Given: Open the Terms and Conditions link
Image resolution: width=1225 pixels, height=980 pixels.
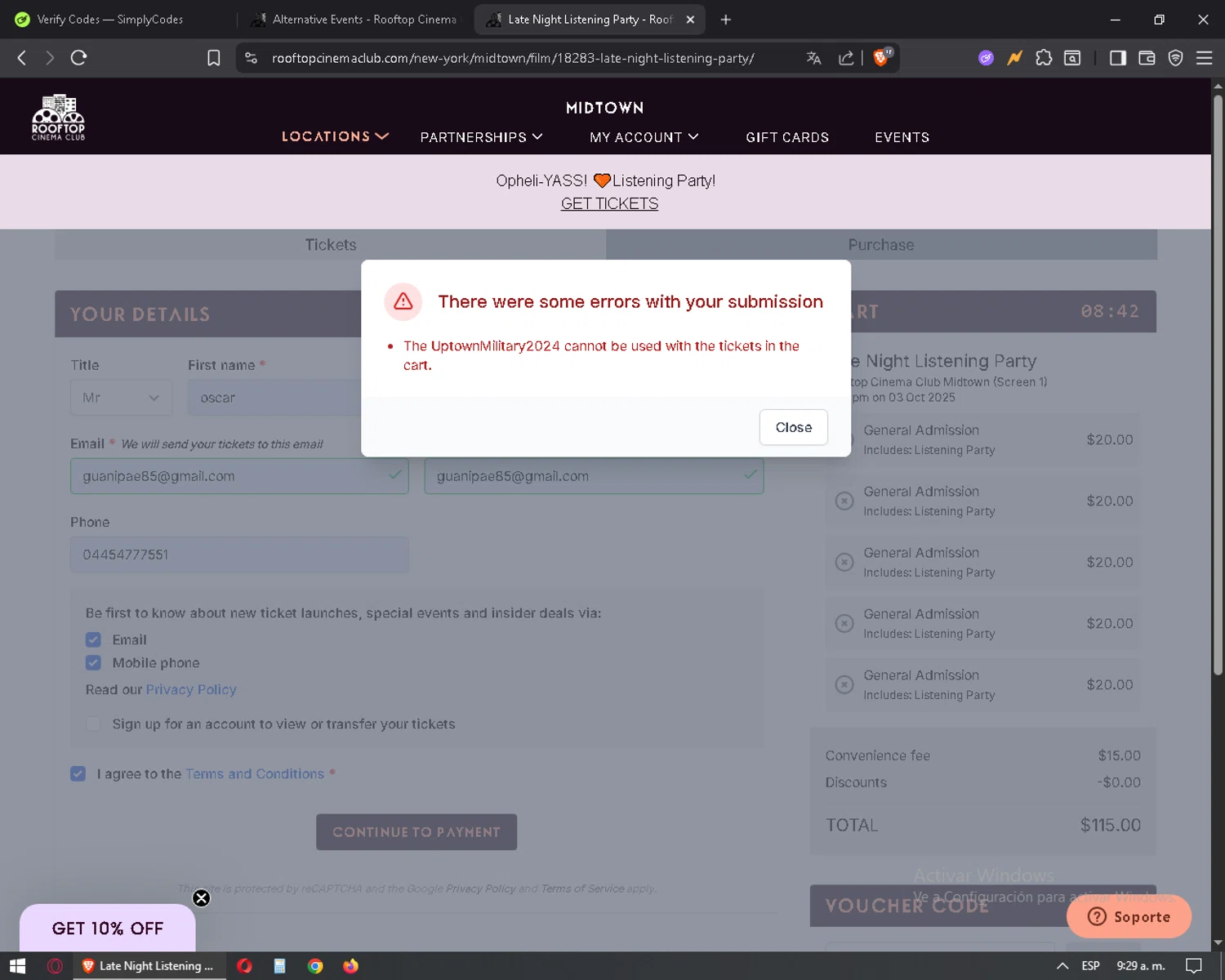Looking at the screenshot, I should point(255,773).
